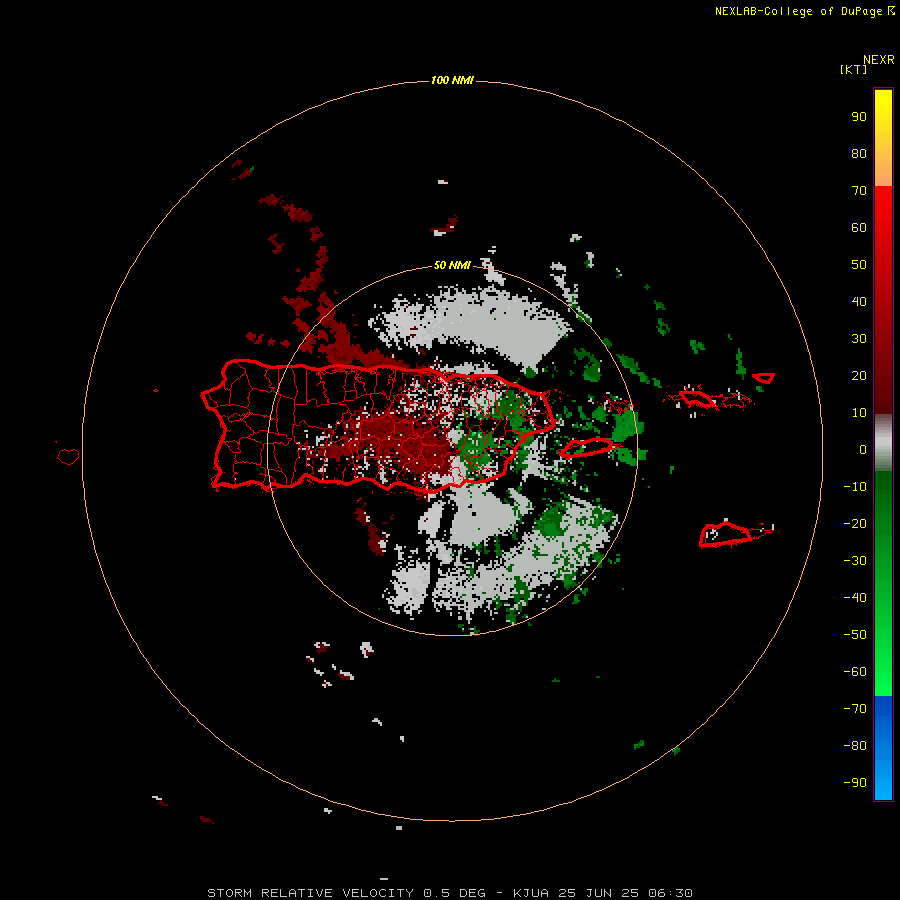Click the St. Thomas island outline northeast
This screenshot has width=900, height=900.
tap(697, 397)
